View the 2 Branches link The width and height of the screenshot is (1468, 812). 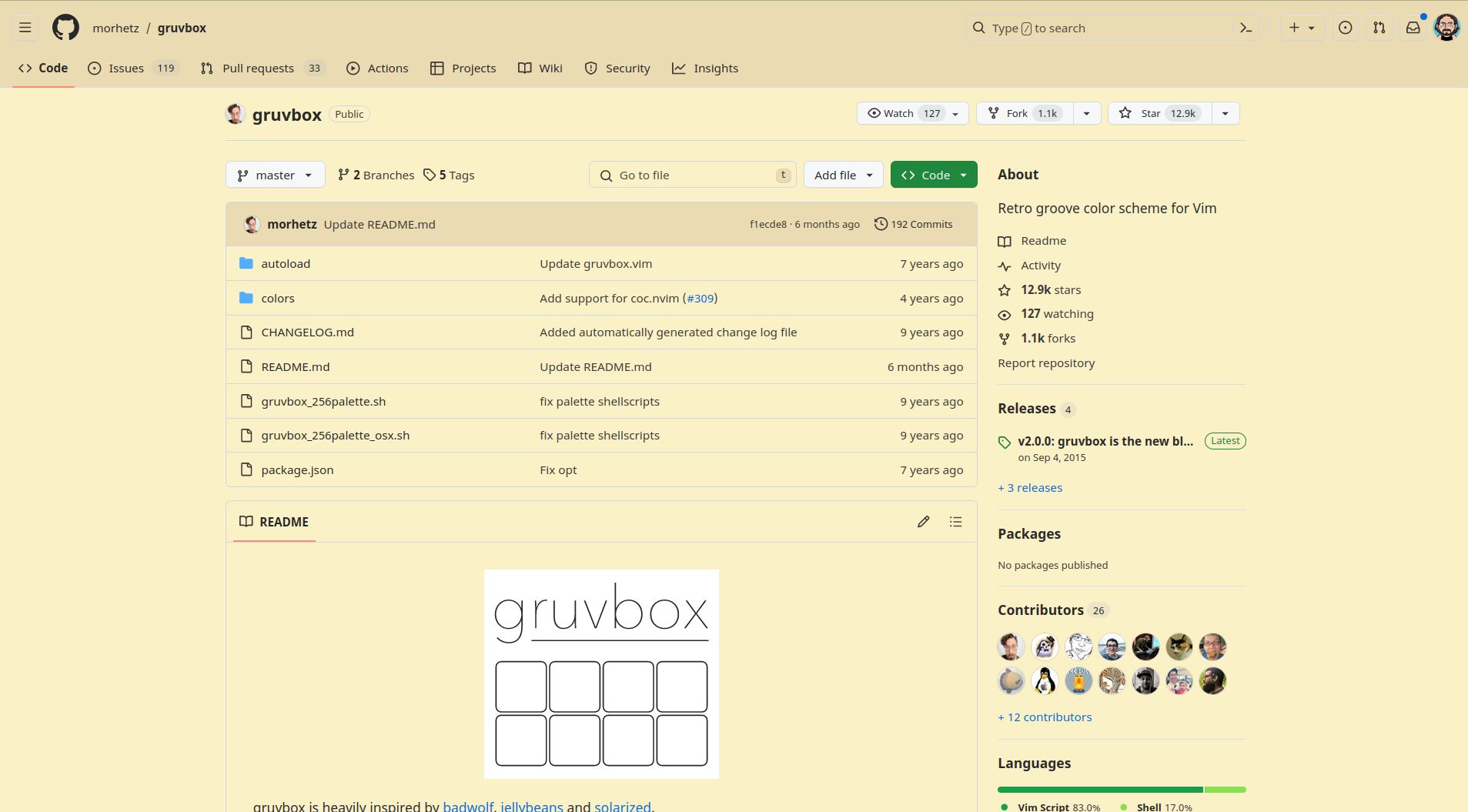coord(376,175)
